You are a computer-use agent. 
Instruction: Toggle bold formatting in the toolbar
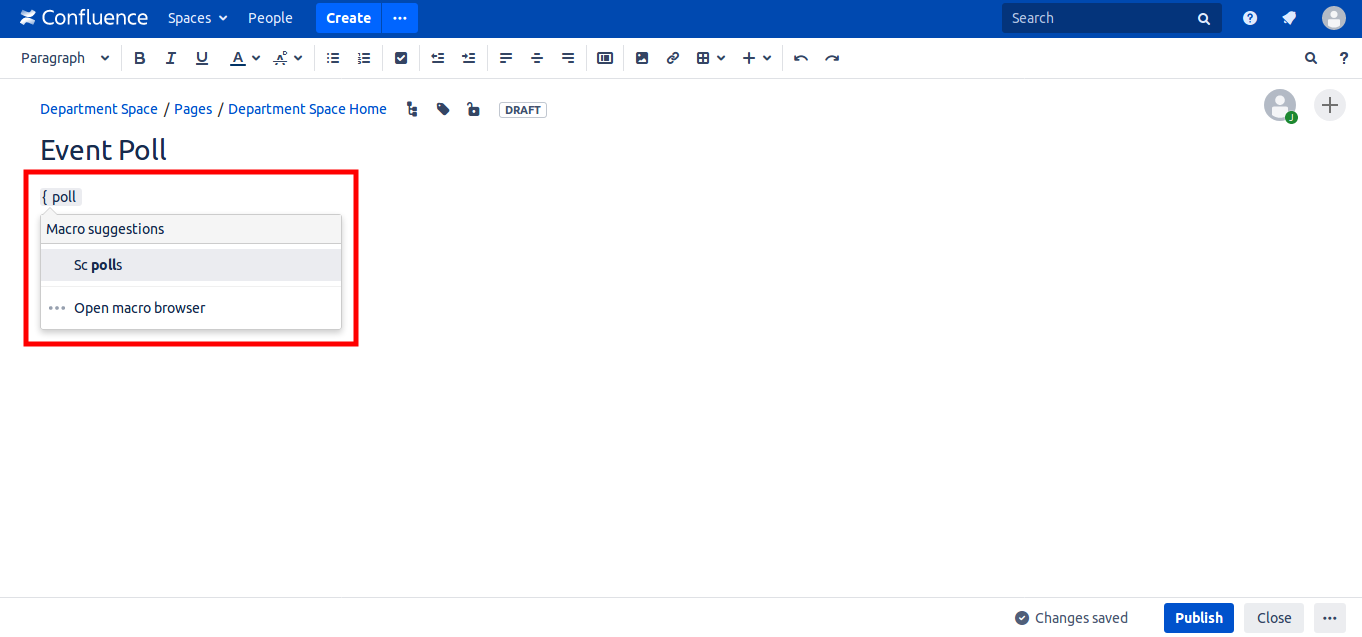[x=140, y=58]
